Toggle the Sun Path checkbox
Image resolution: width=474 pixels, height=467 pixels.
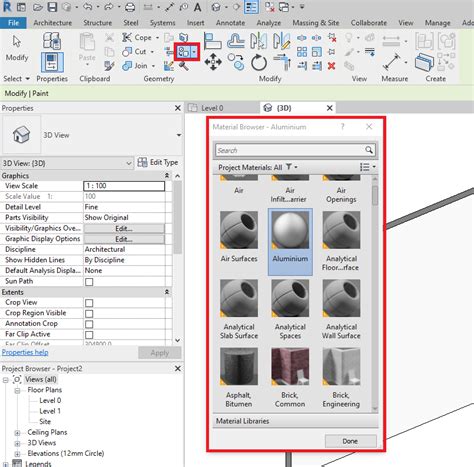tap(89, 282)
